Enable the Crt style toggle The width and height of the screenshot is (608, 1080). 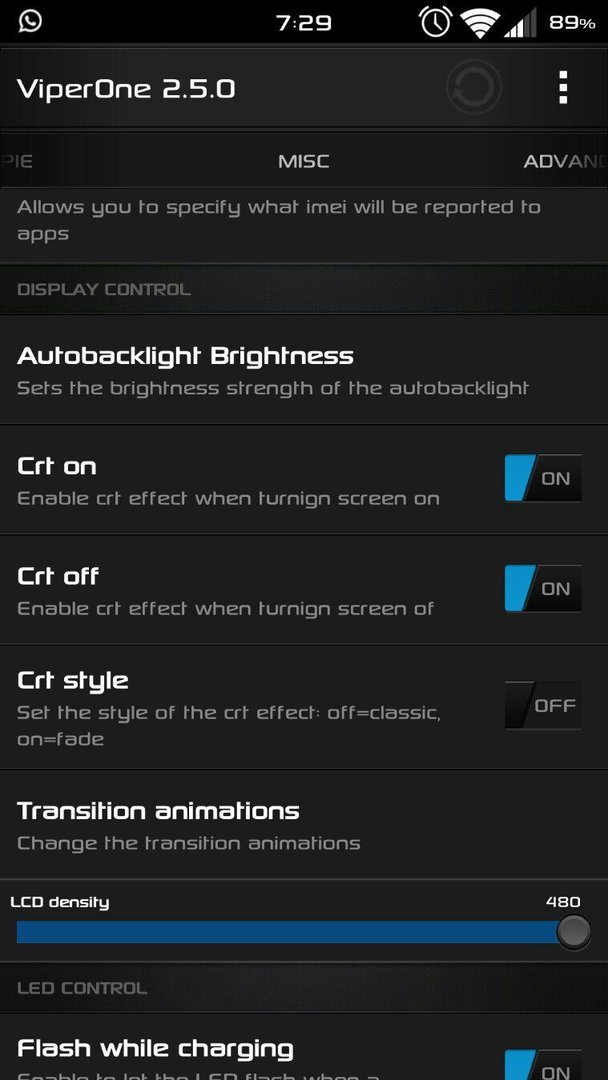[543, 705]
